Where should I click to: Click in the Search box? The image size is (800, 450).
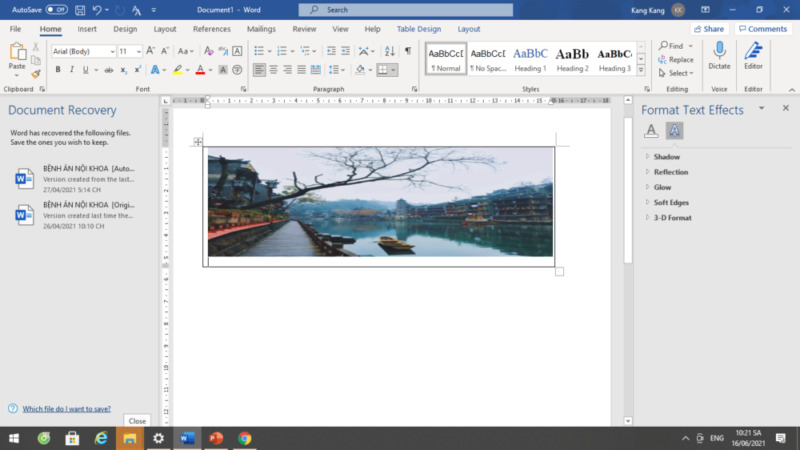(x=406, y=10)
